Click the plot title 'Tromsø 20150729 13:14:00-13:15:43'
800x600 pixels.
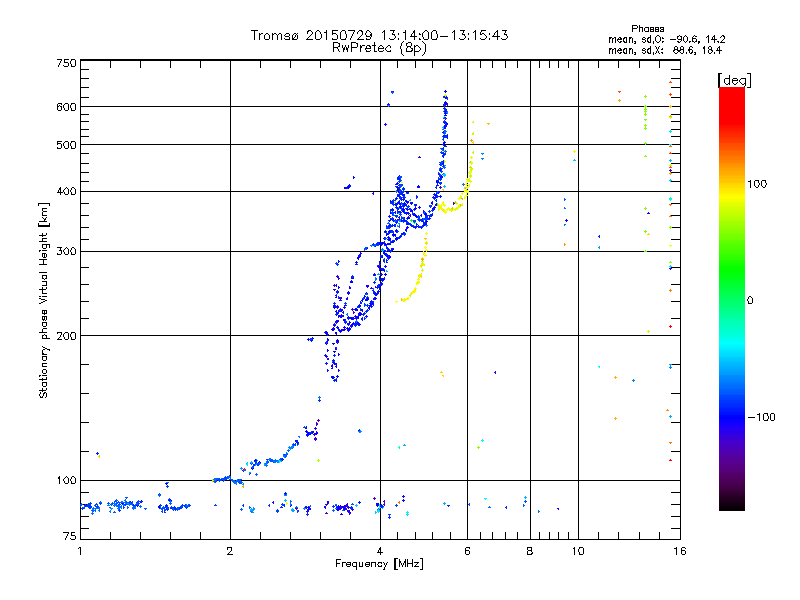[379, 35]
